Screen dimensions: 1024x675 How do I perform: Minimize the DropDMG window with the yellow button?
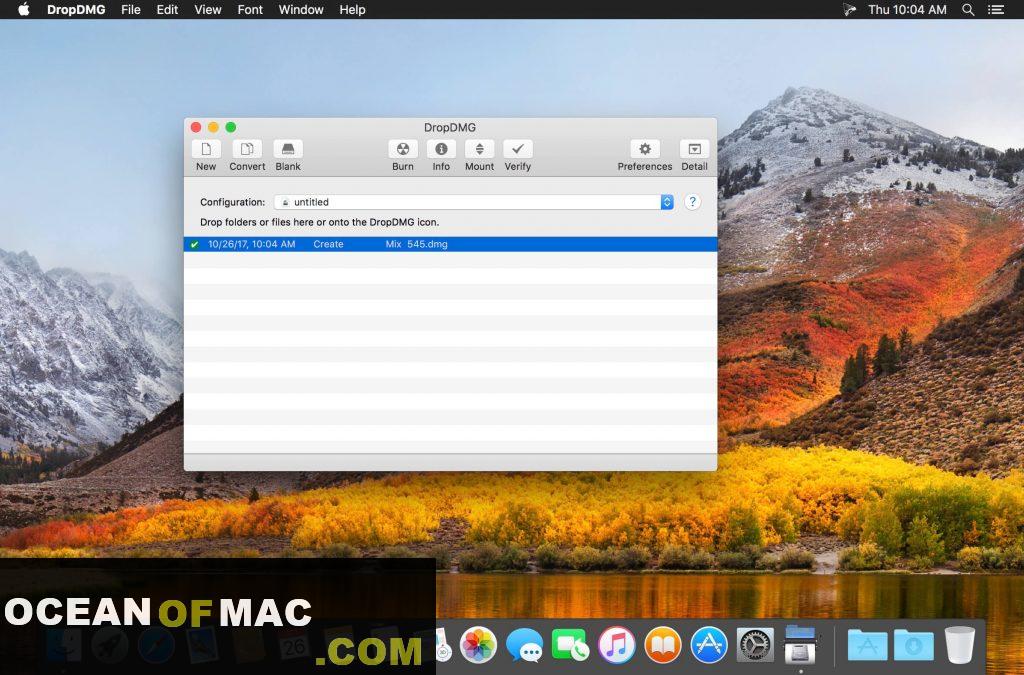[x=213, y=127]
